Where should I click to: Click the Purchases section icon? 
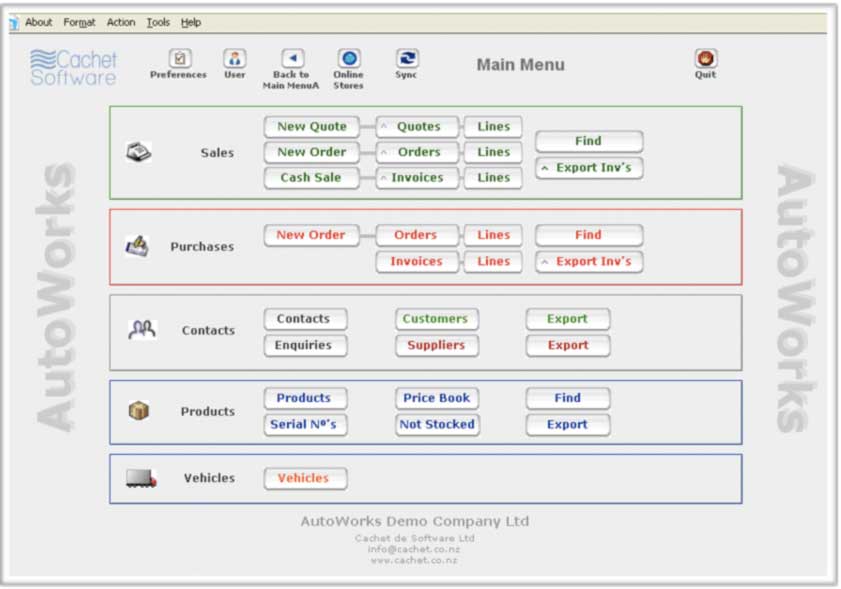[x=137, y=246]
